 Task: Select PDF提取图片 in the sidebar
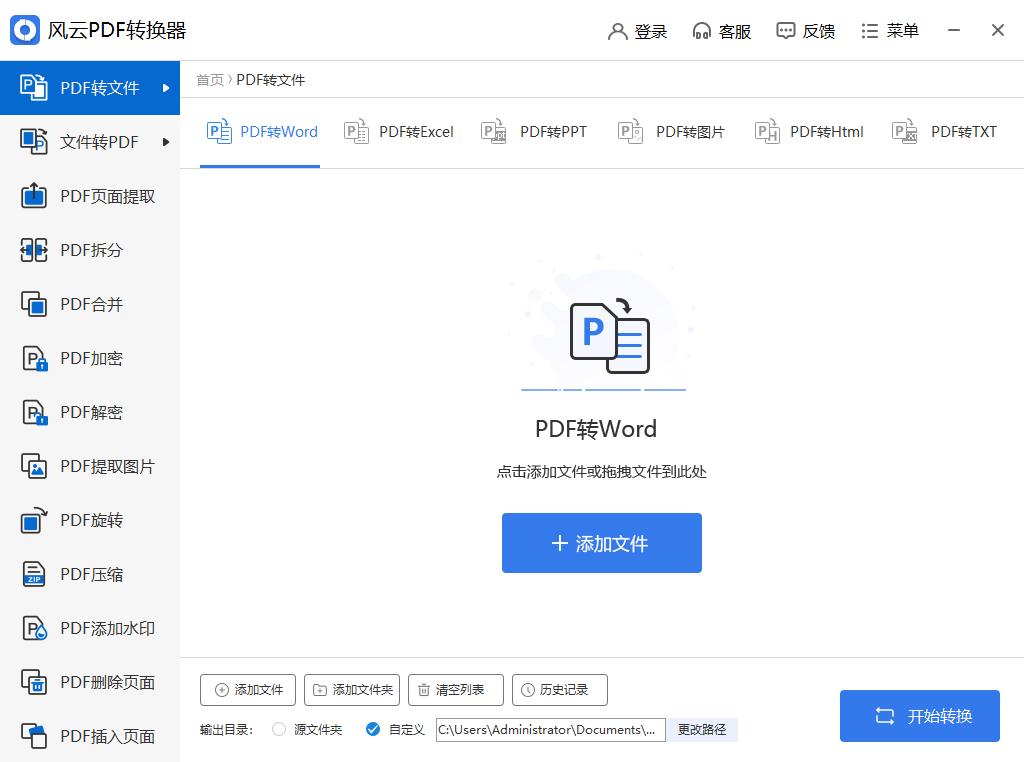pyautogui.click(x=90, y=466)
